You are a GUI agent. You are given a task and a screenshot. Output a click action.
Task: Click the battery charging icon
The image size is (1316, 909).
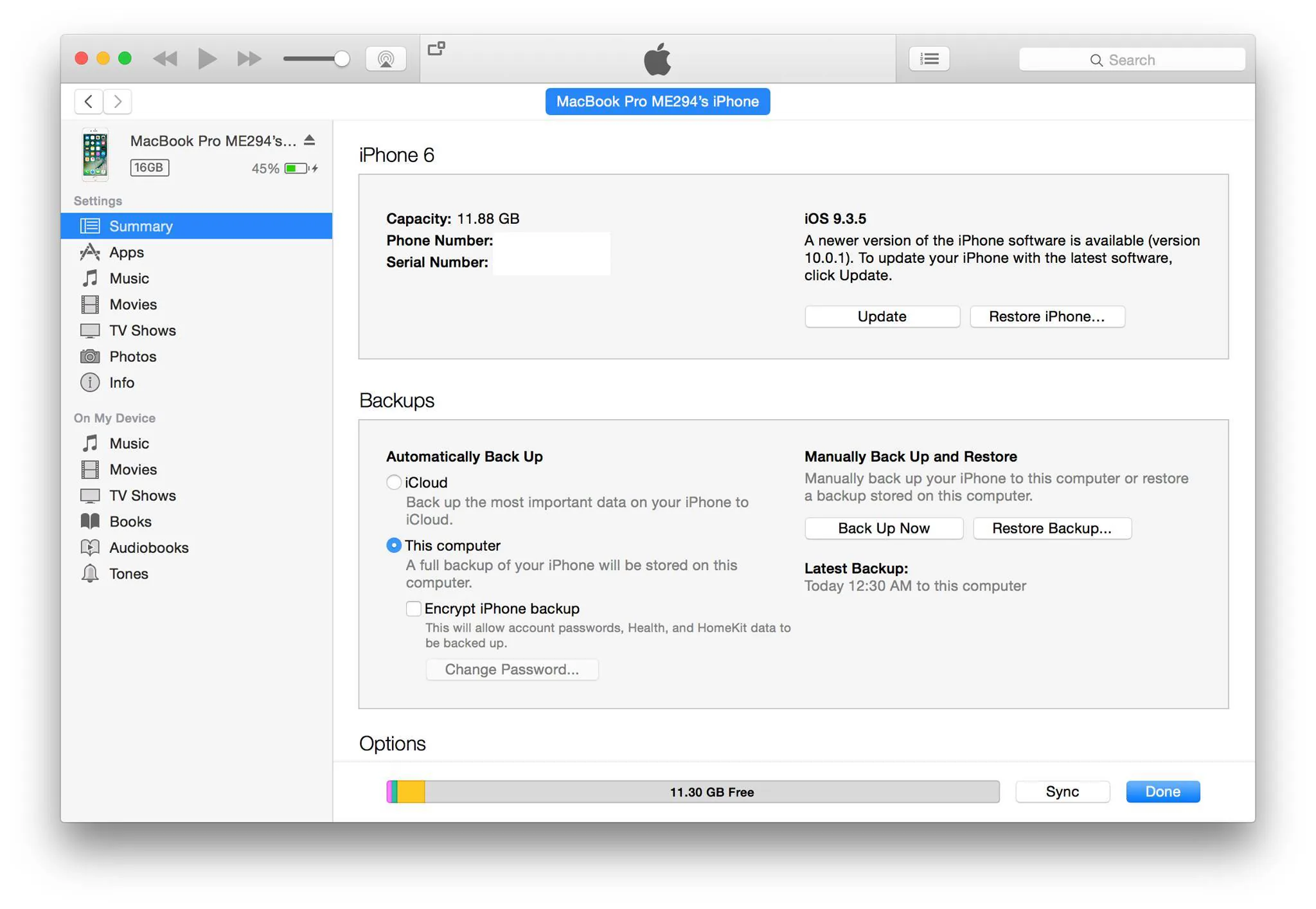pyautogui.click(x=301, y=168)
